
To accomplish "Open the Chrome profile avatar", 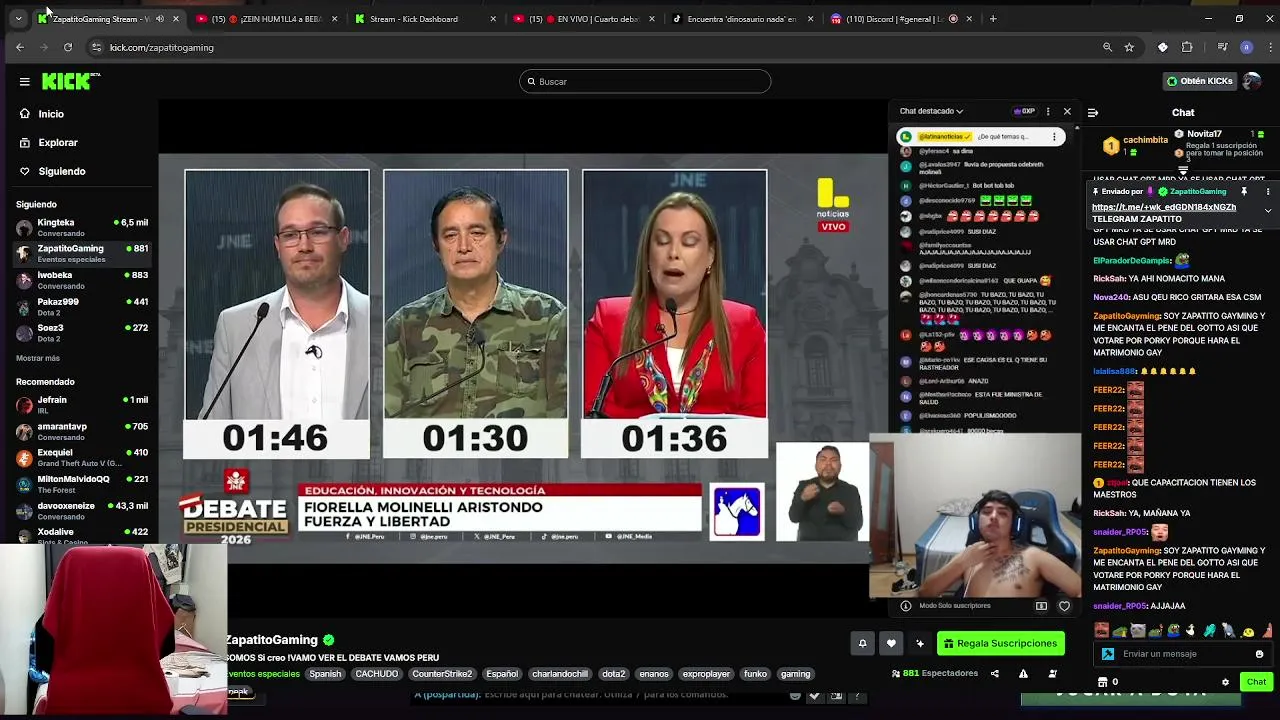I will click(x=1246, y=47).
